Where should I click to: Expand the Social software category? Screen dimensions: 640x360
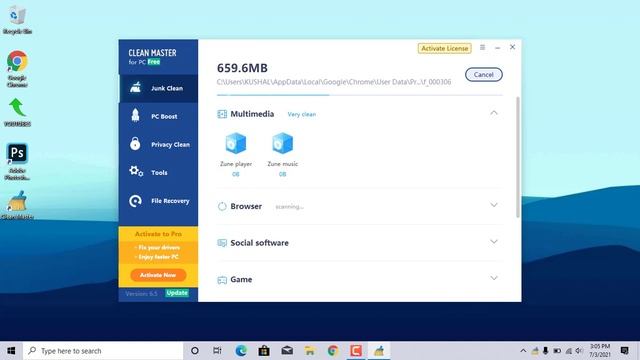tap(494, 242)
